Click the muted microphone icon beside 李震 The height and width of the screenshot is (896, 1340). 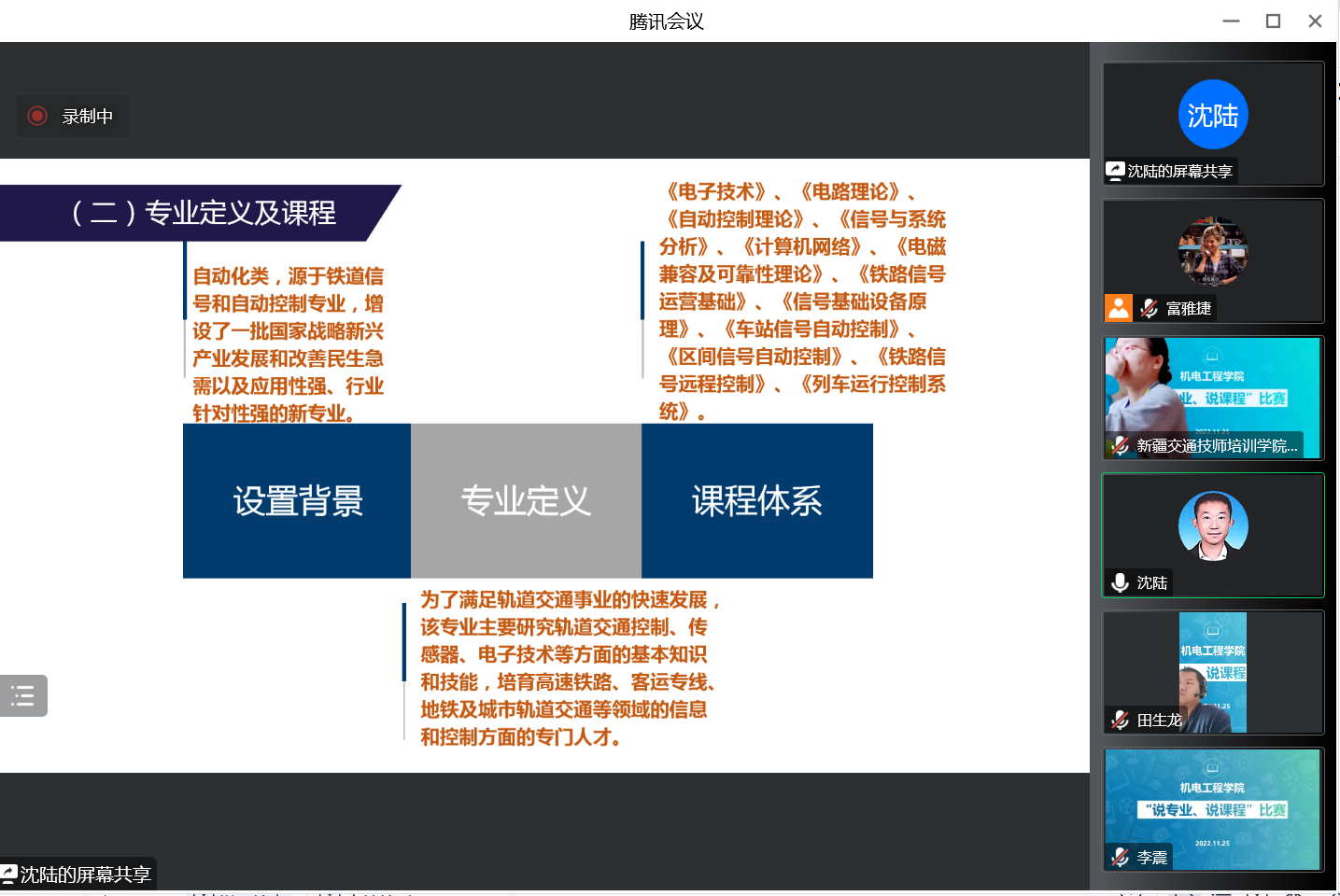1120,857
